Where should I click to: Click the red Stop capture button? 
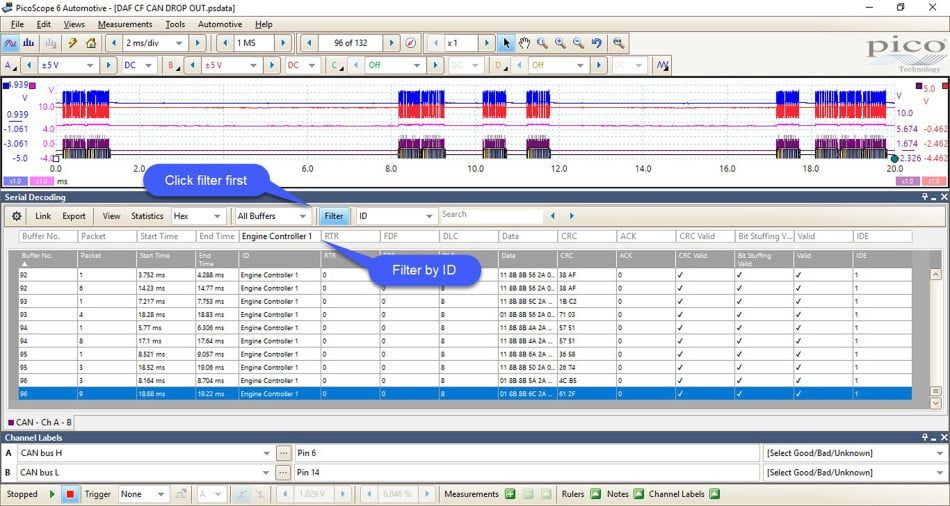tap(70, 494)
